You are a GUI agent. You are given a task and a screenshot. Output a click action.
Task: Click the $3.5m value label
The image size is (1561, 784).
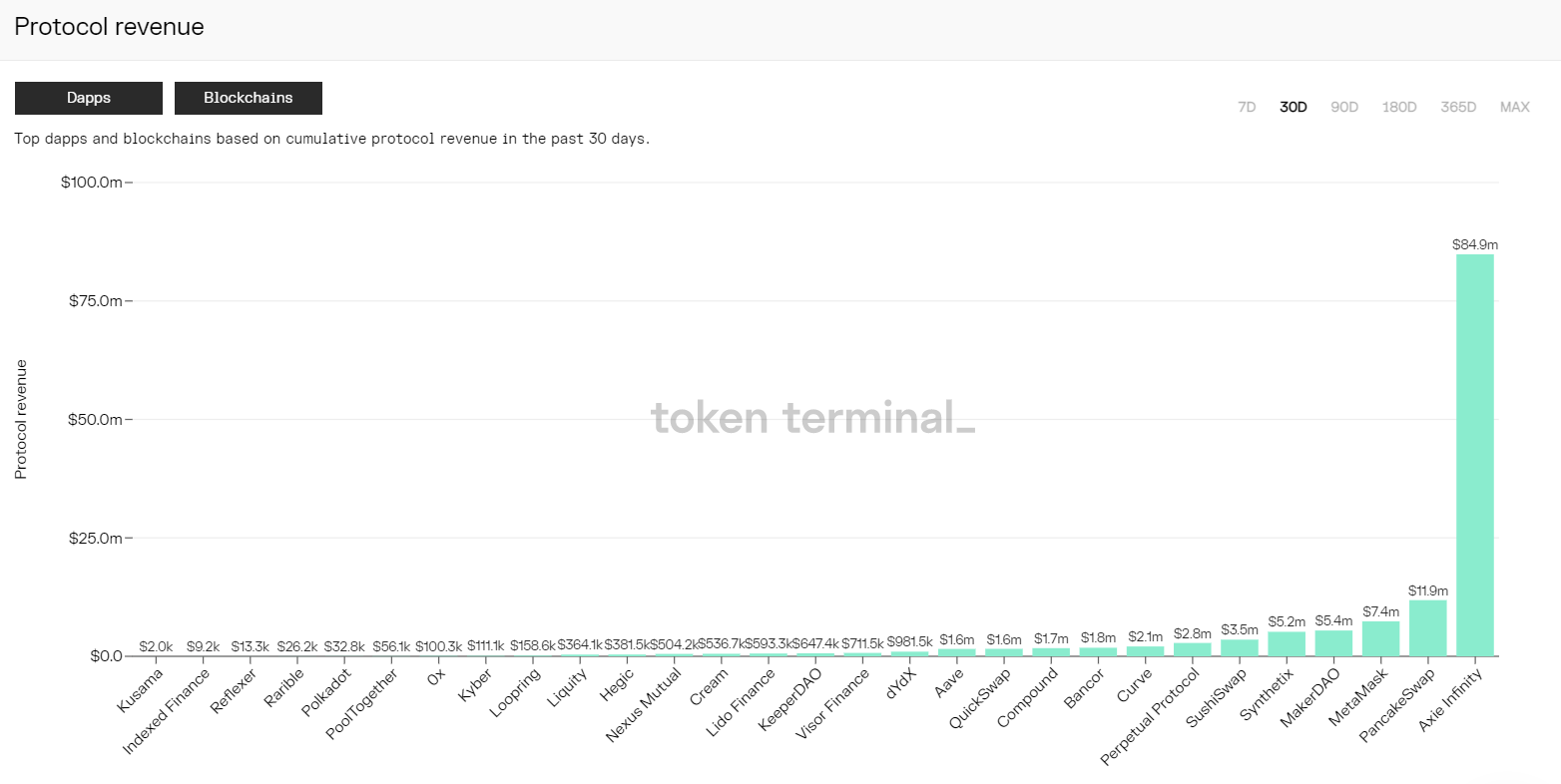pyautogui.click(x=1240, y=629)
